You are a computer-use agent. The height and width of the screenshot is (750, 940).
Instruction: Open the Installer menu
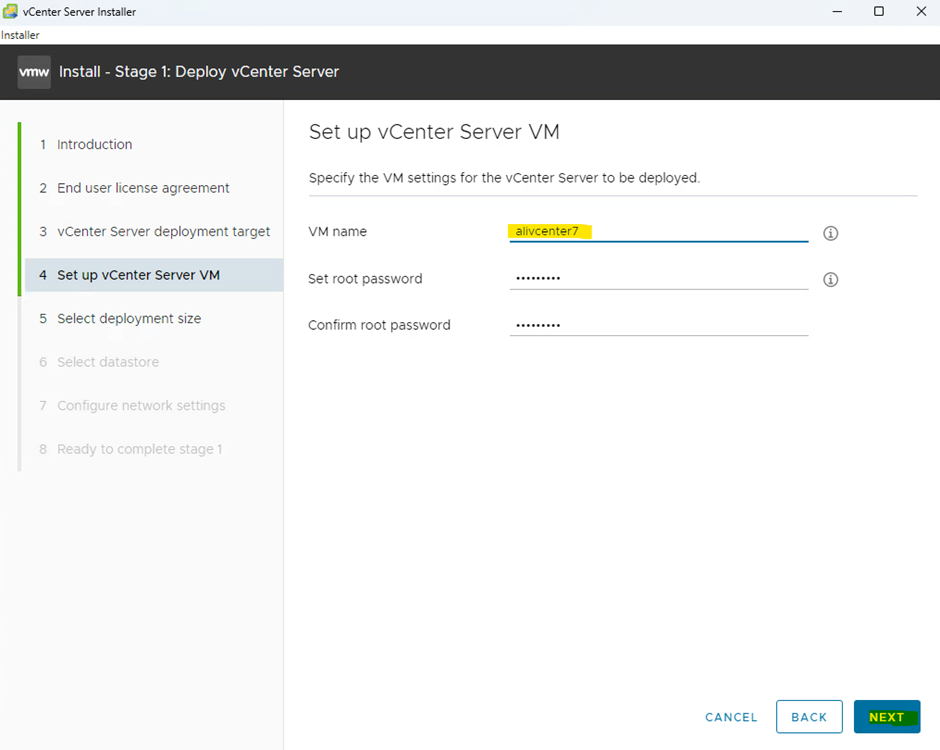[x=20, y=35]
